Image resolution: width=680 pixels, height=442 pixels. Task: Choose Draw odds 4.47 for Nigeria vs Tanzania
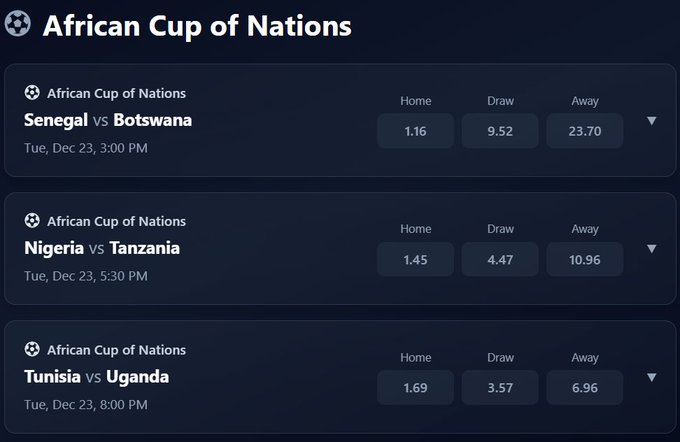[500, 259]
